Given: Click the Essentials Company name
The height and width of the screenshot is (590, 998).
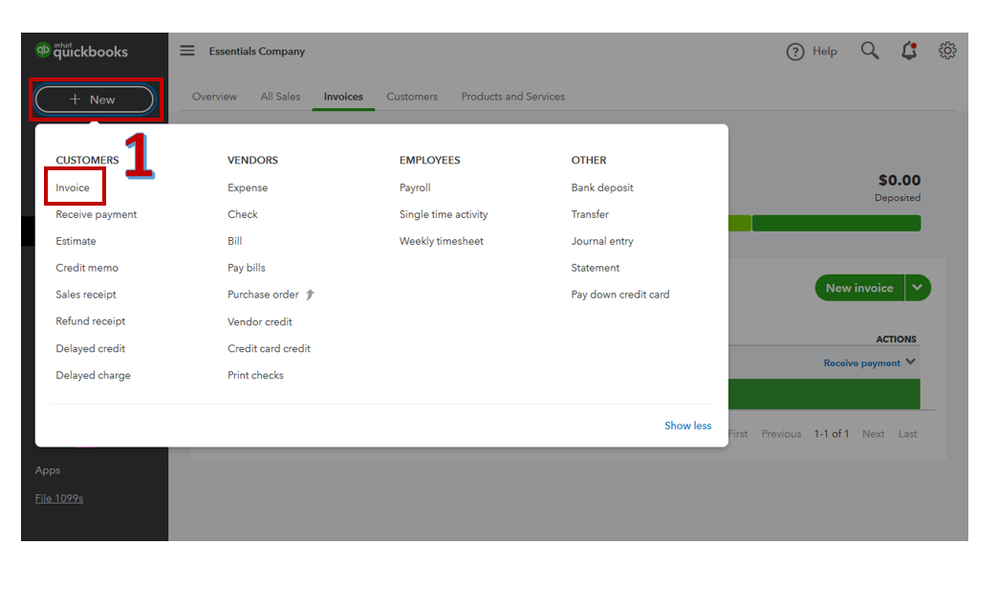Looking at the screenshot, I should coord(257,52).
